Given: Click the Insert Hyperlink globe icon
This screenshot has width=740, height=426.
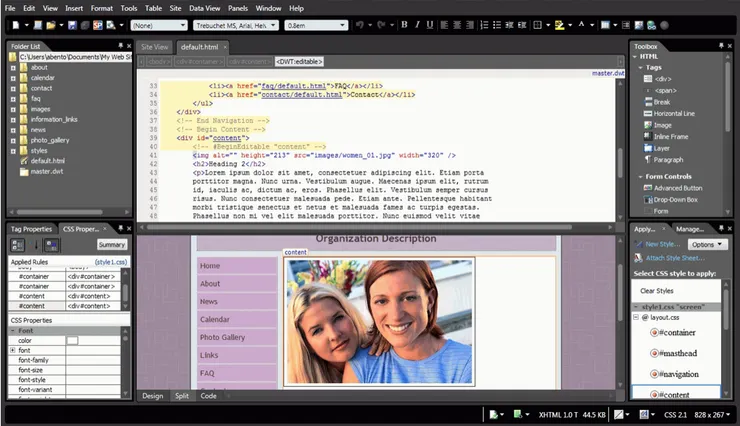Looking at the screenshot, I should click(652, 25).
